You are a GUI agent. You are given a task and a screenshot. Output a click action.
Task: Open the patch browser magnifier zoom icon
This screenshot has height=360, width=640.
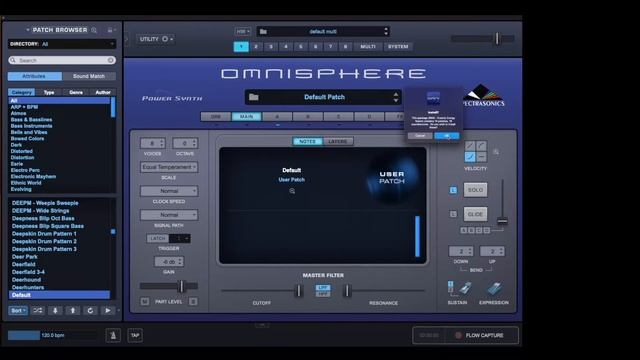(94, 30)
